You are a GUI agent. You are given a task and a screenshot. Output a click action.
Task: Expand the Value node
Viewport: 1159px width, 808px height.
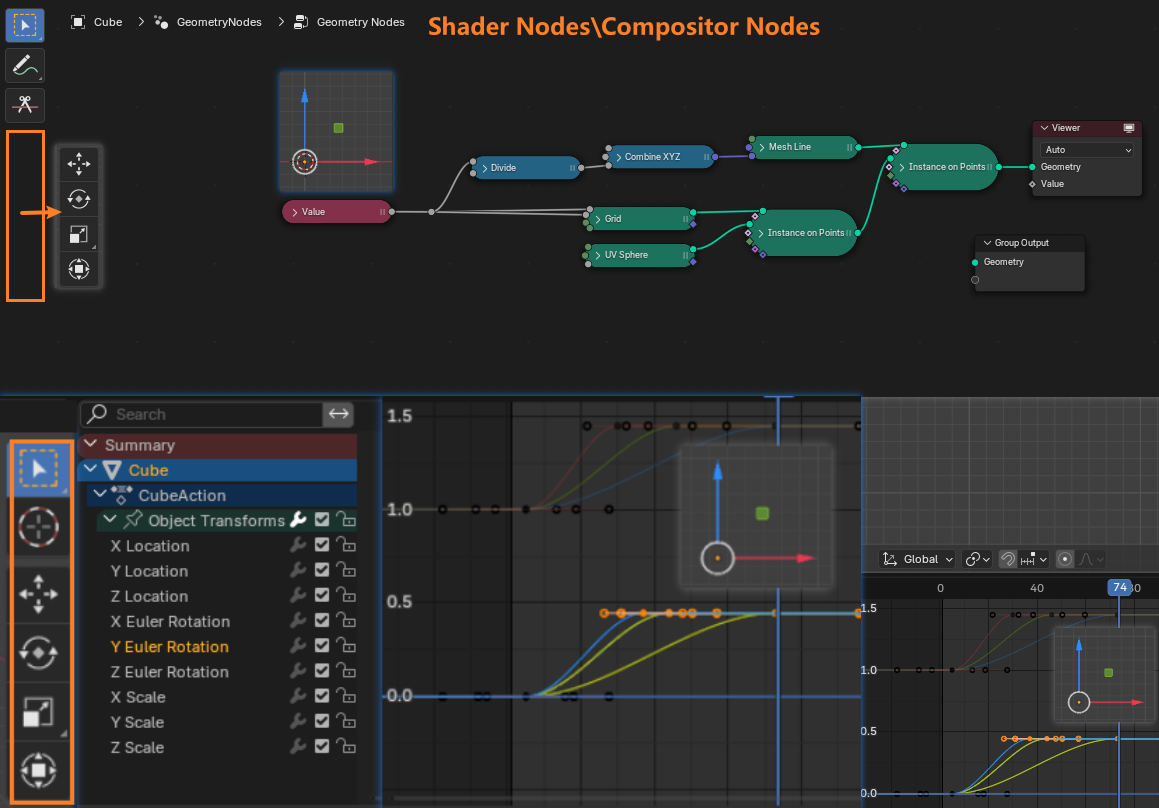295,212
